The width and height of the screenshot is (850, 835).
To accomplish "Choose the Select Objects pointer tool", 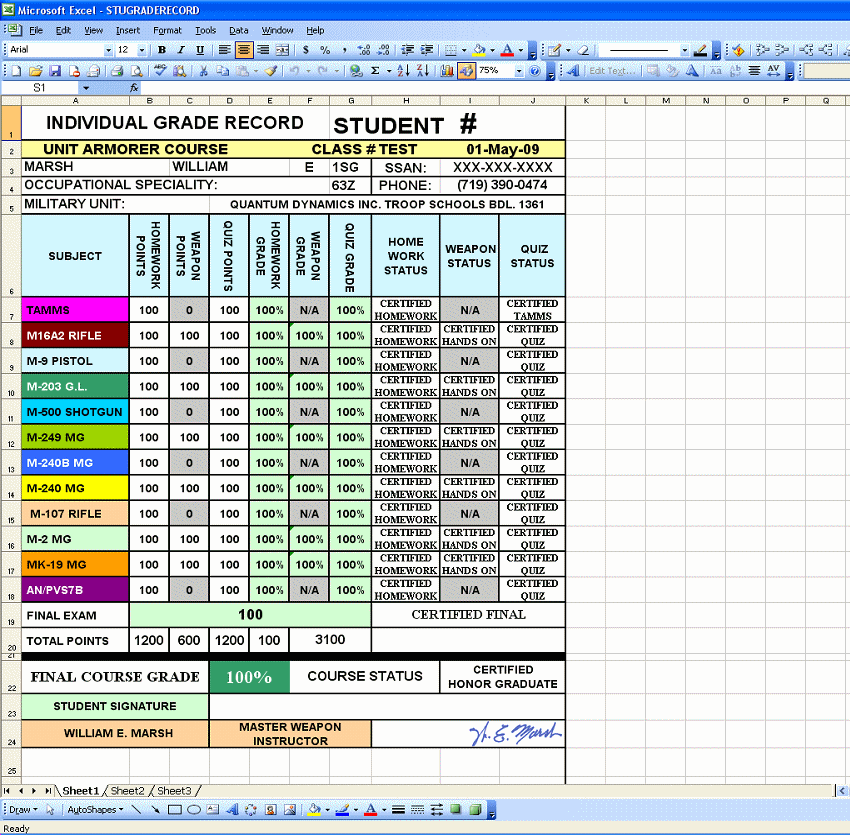I will point(50,810).
